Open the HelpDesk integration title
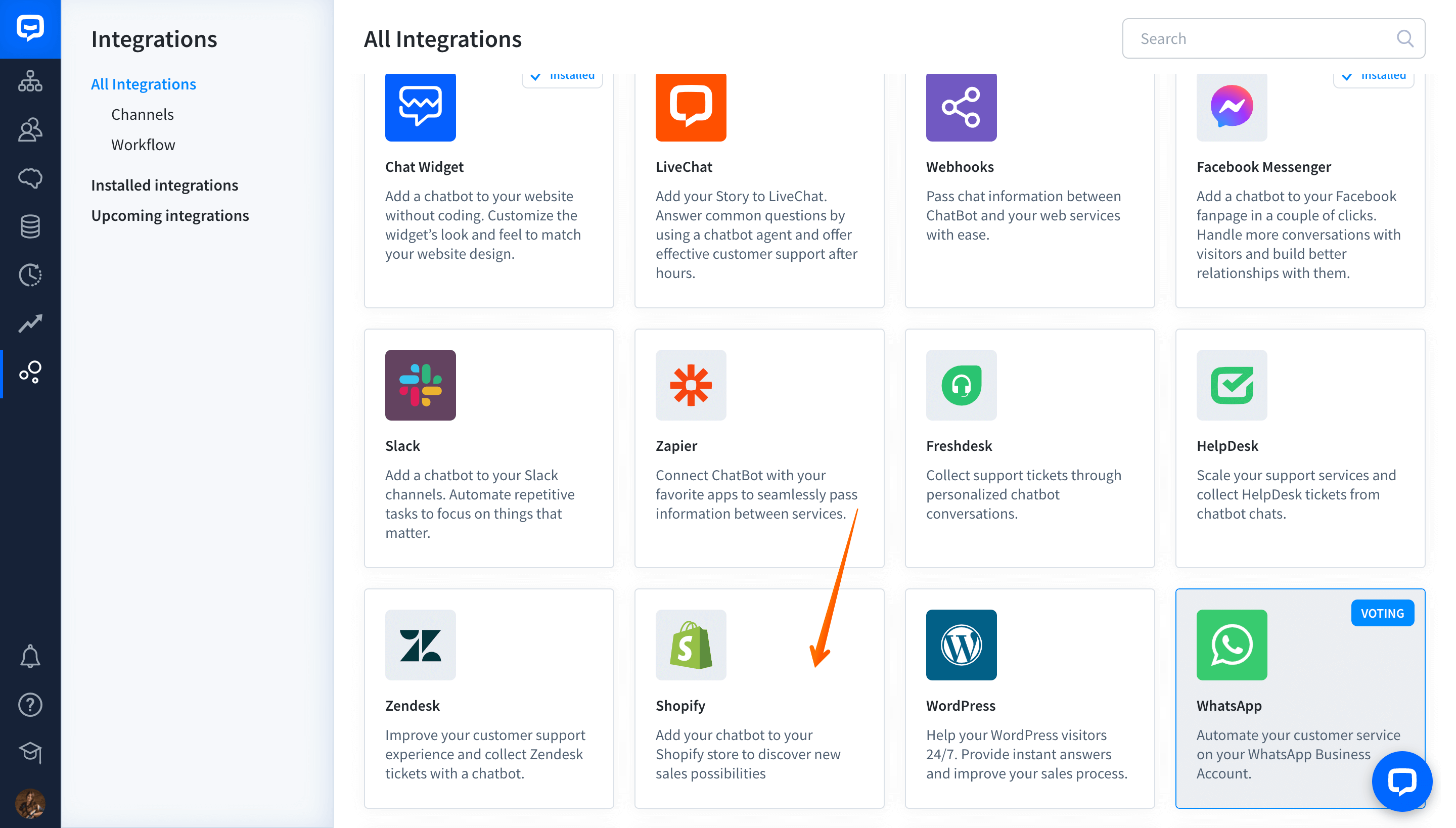Screen dimensions: 1456x828 coord(1227,446)
